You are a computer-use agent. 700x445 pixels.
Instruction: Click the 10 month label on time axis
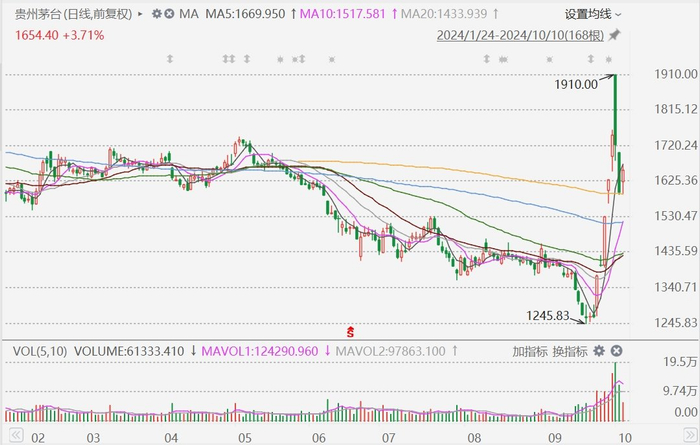(625, 438)
